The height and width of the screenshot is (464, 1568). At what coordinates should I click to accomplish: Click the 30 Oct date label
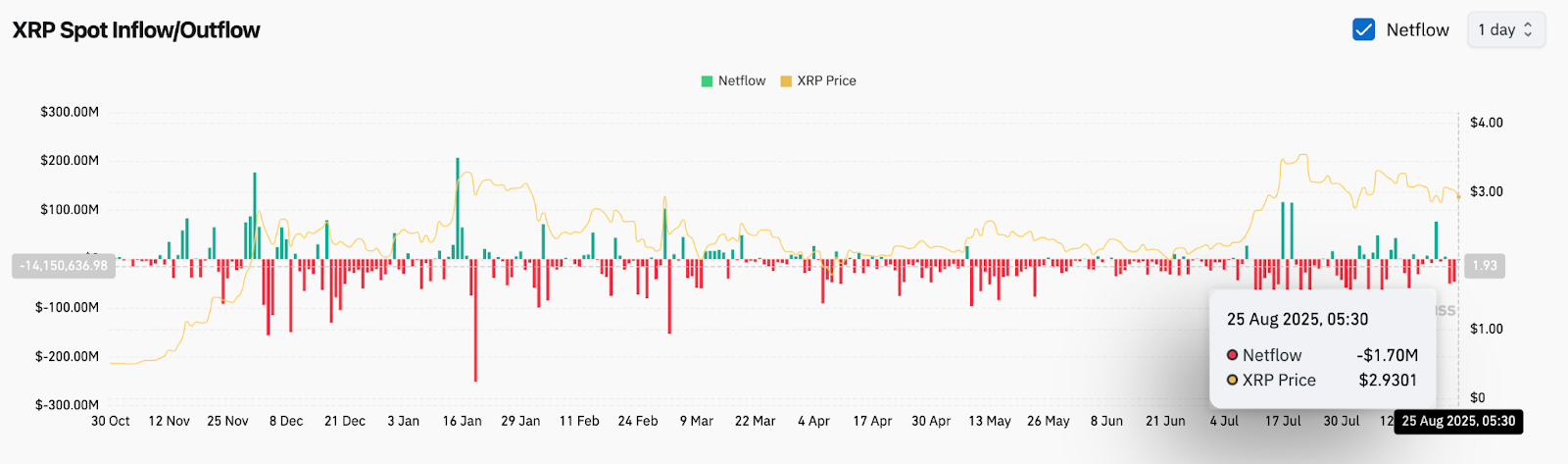point(111,421)
